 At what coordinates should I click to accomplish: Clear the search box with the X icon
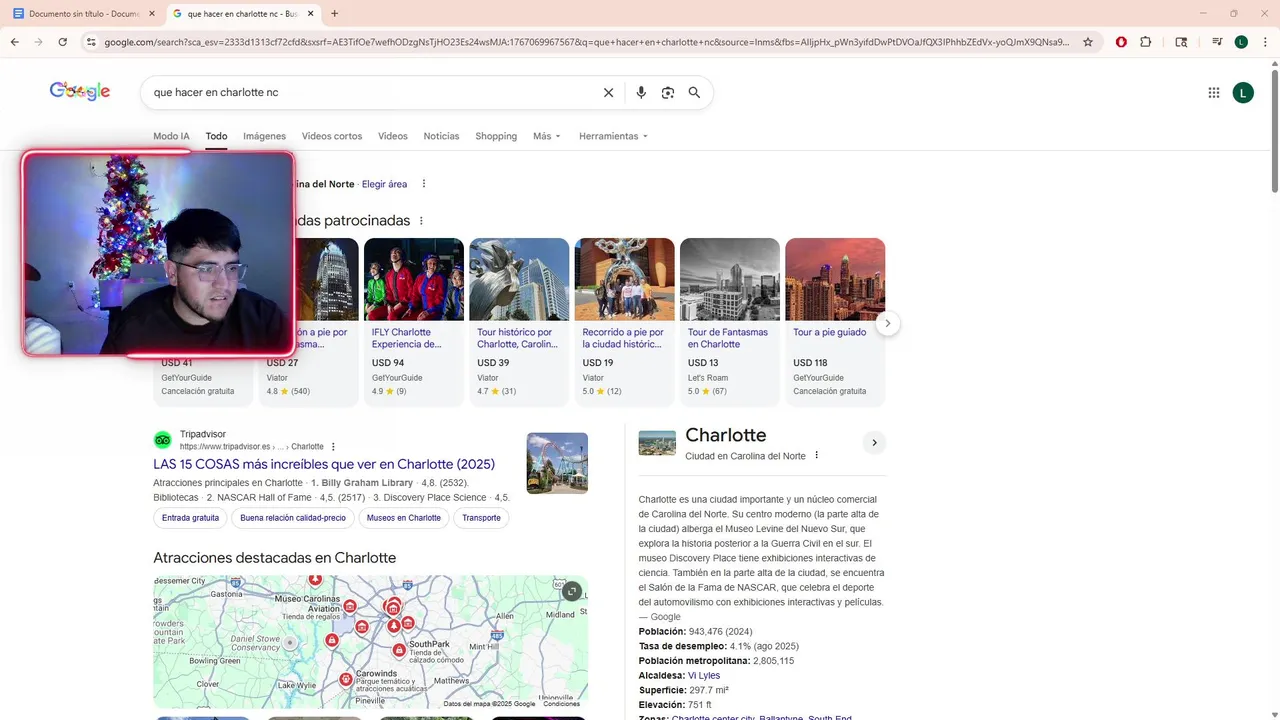[608, 93]
